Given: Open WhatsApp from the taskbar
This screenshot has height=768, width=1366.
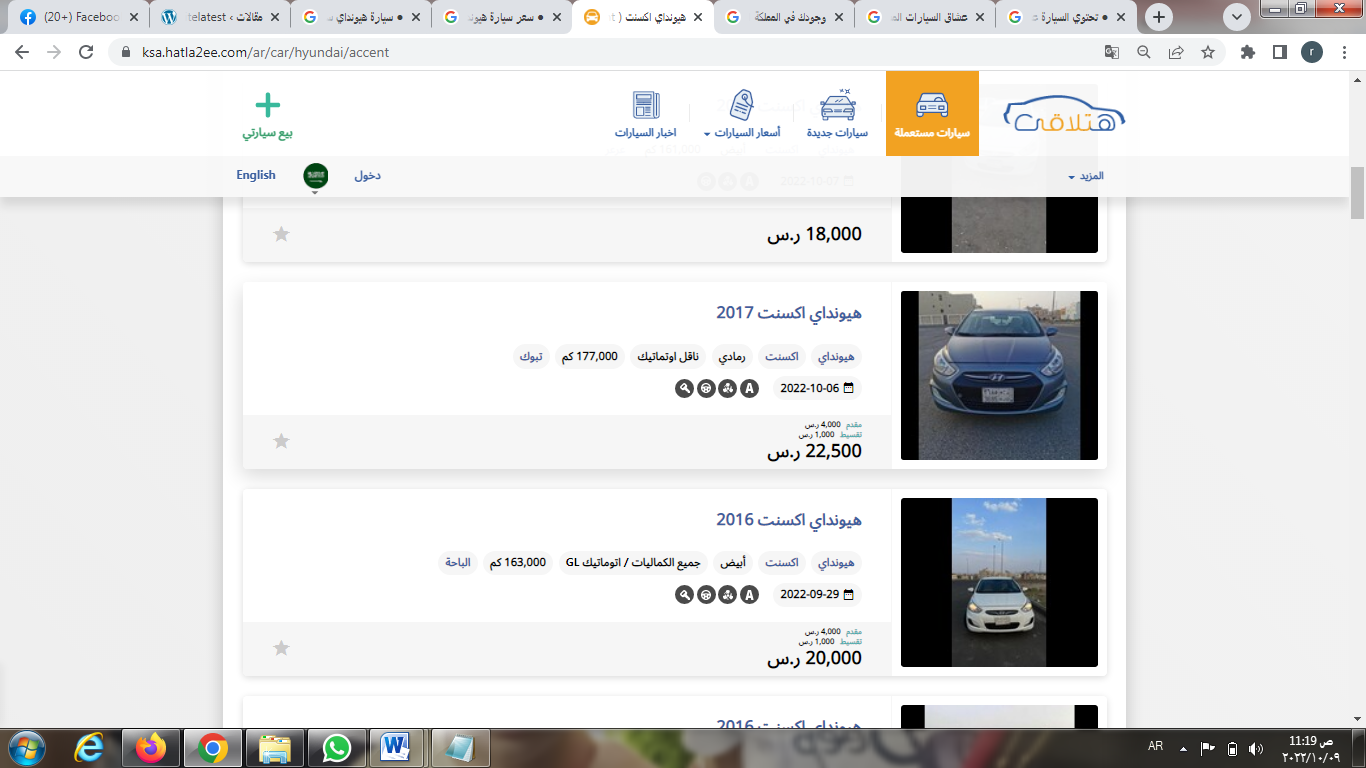Looking at the screenshot, I should pos(337,748).
